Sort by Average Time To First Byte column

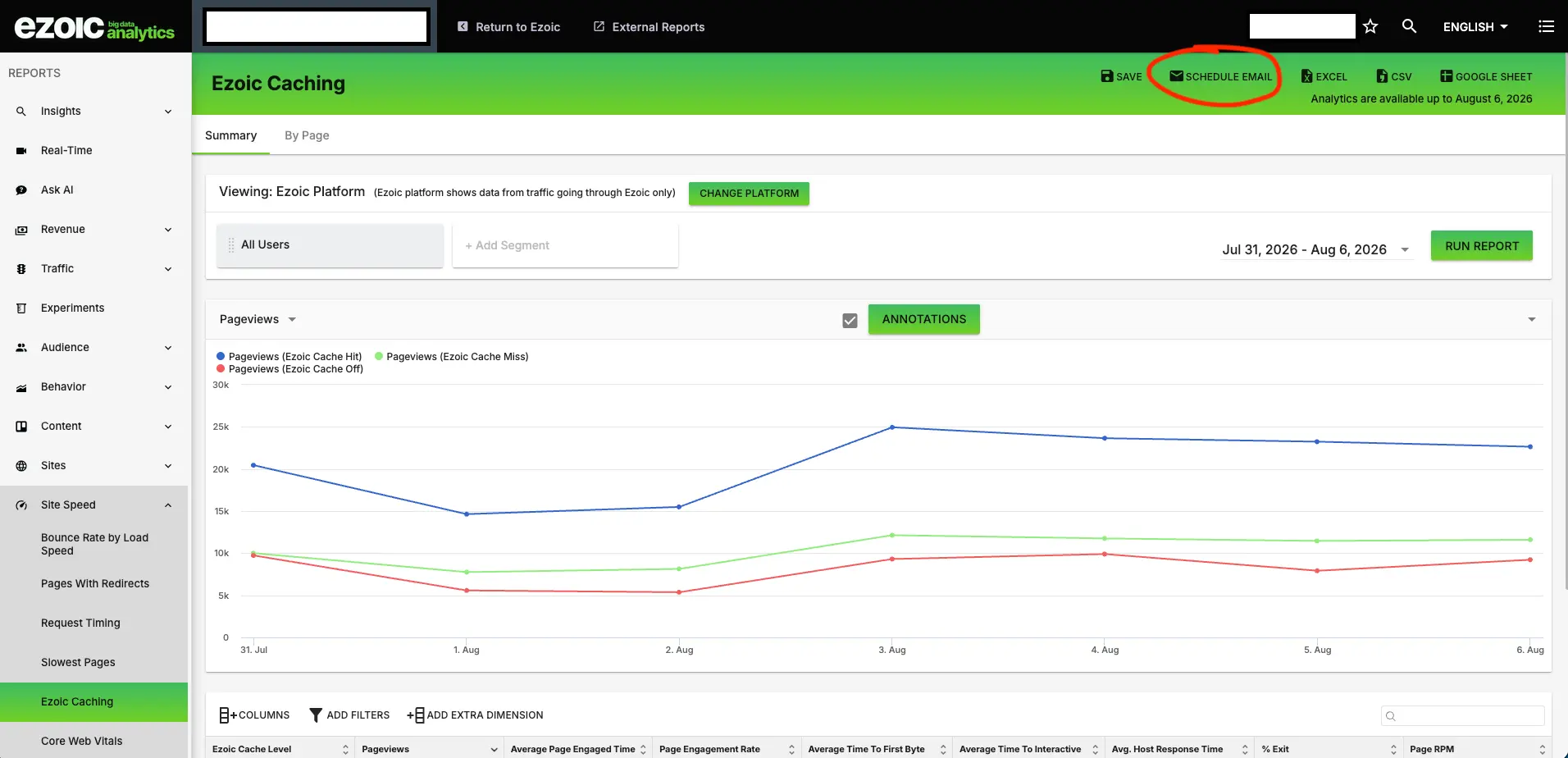click(x=876, y=749)
